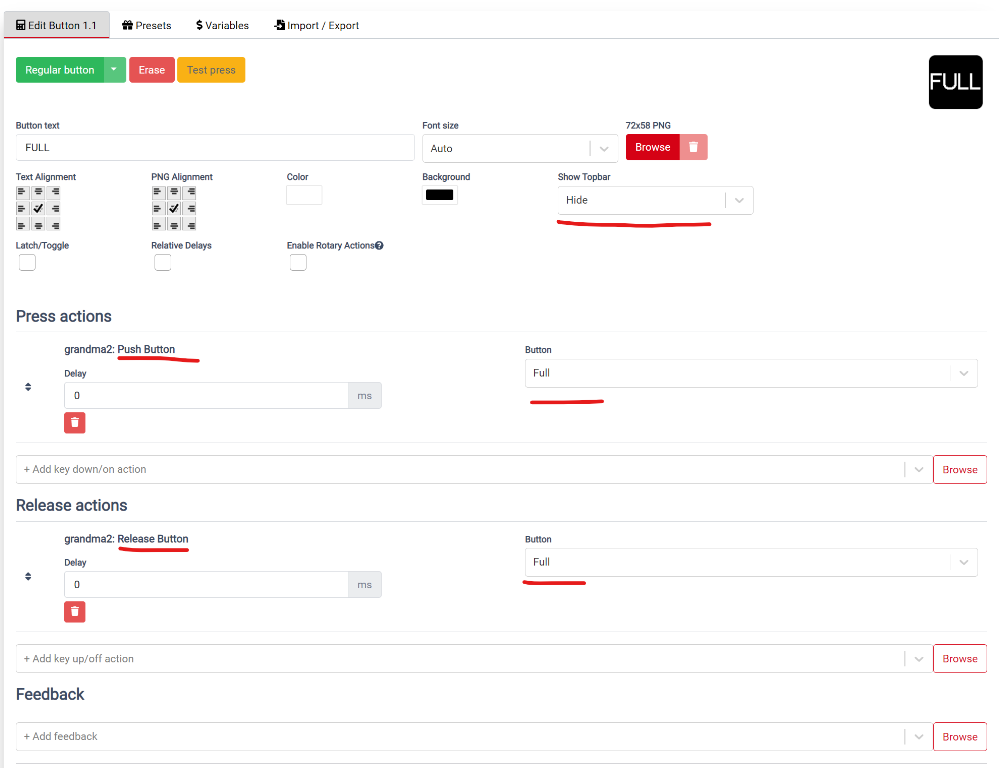The width and height of the screenshot is (999, 768).
Task: Open the Add key down/on action dropdown
Action: 474,470
